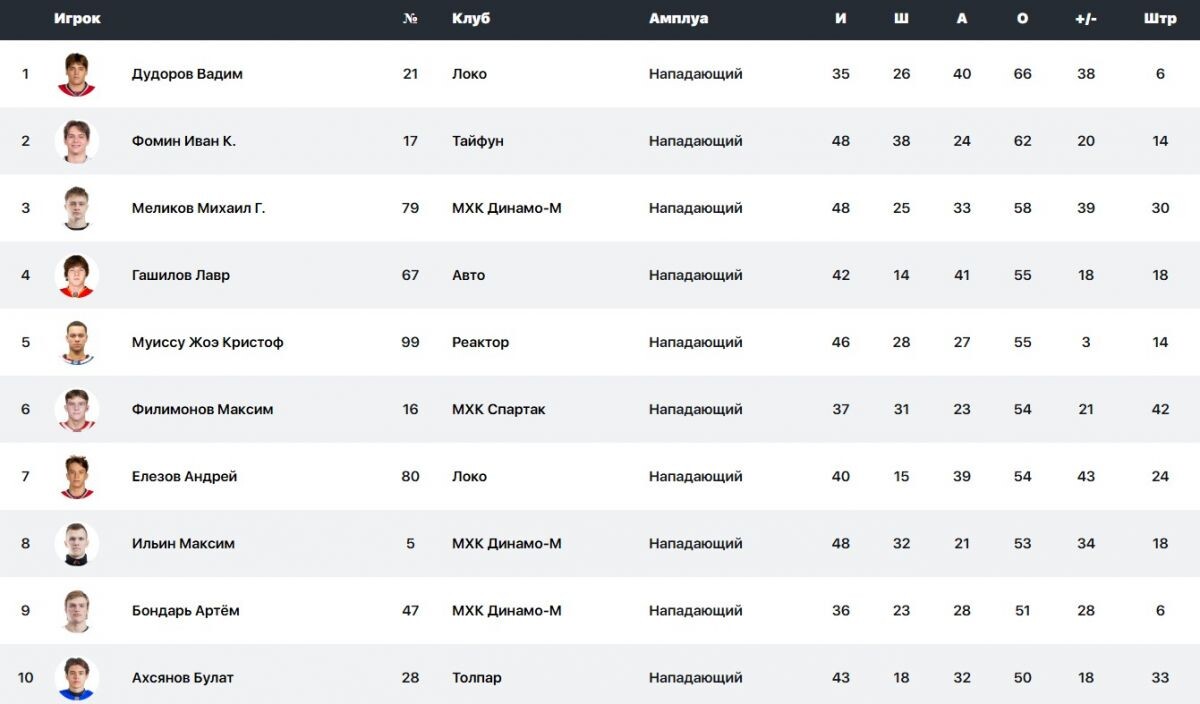This screenshot has width=1200, height=704.
Task: Select Гашилов Лавр's player photo
Action: point(76,275)
